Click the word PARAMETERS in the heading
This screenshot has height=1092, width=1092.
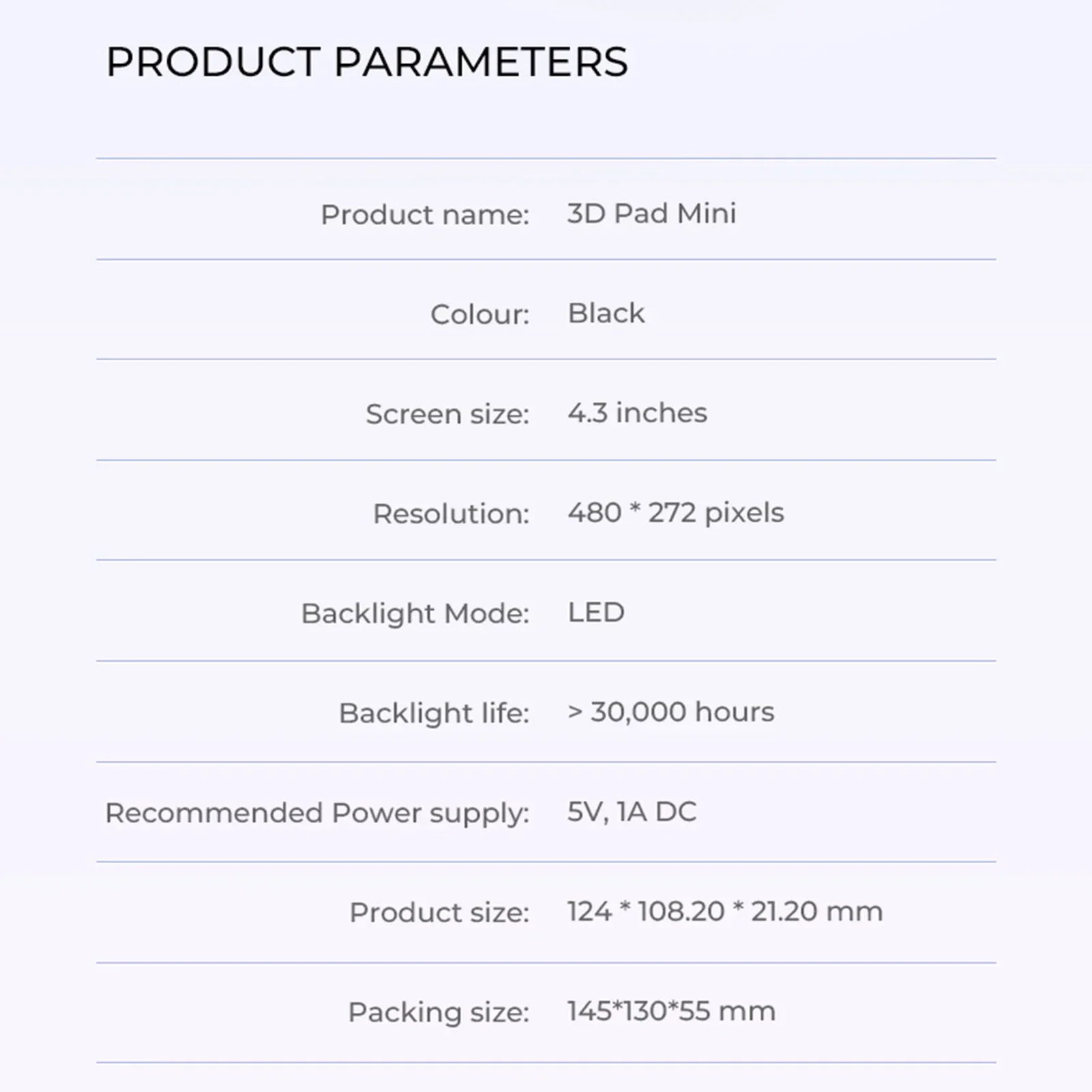(480, 62)
